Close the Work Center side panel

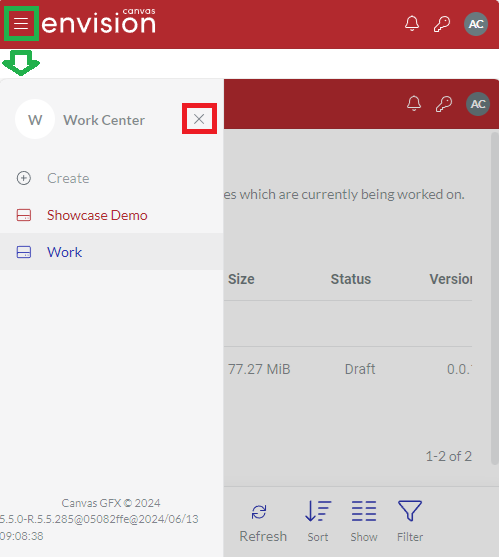pos(199,119)
